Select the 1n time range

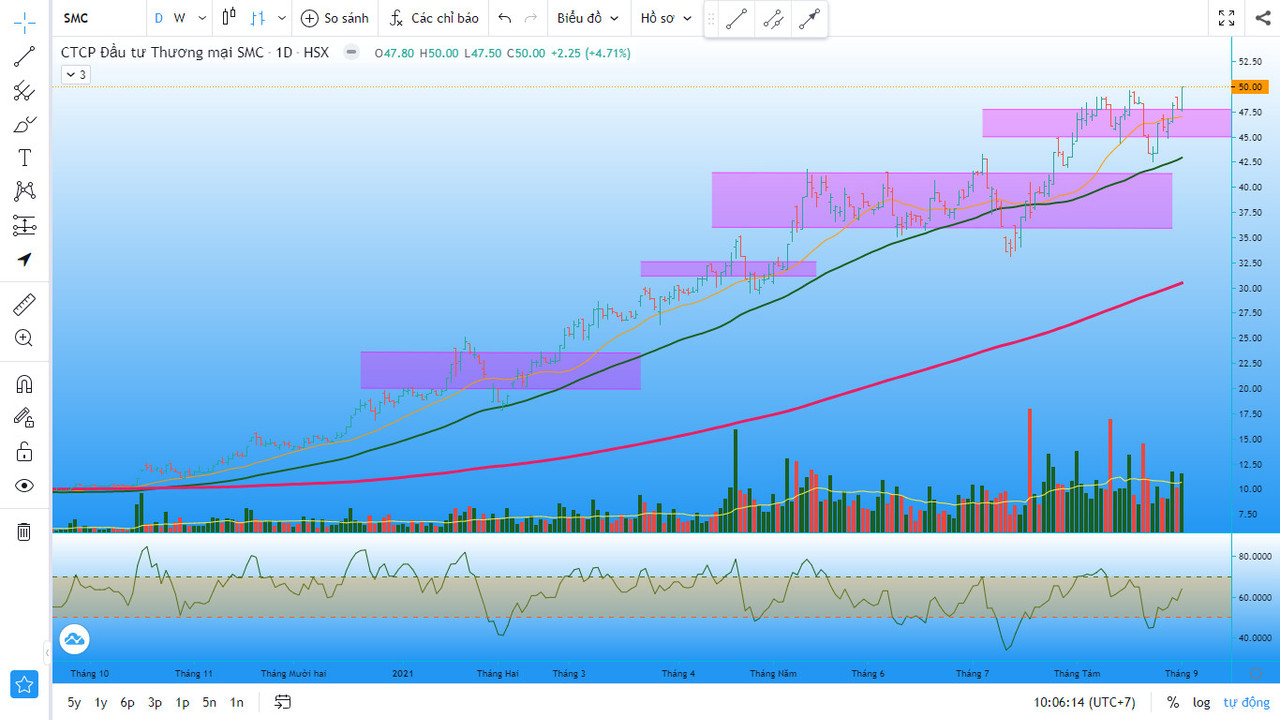tap(236, 702)
